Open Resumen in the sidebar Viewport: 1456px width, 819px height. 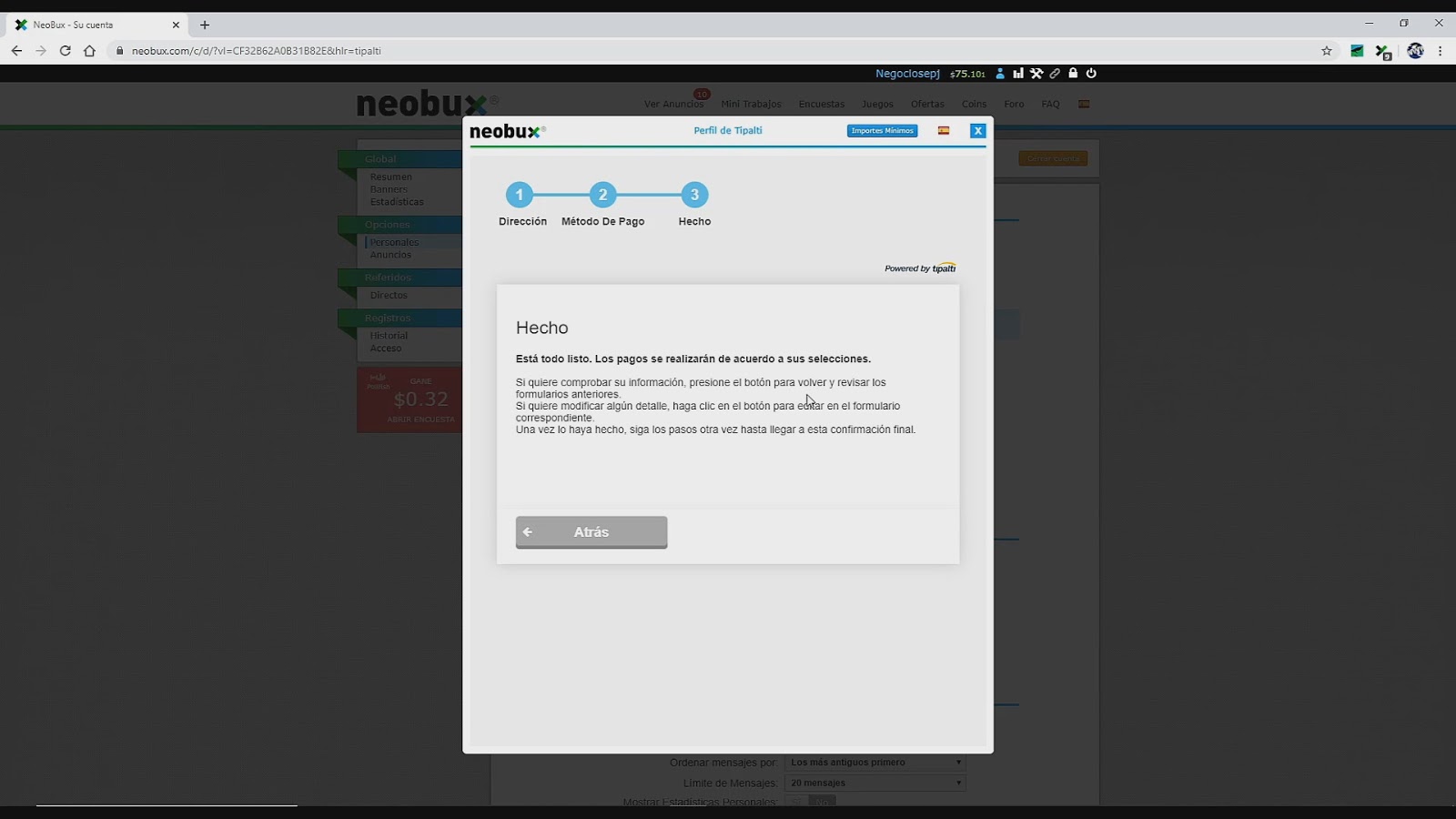coord(390,177)
